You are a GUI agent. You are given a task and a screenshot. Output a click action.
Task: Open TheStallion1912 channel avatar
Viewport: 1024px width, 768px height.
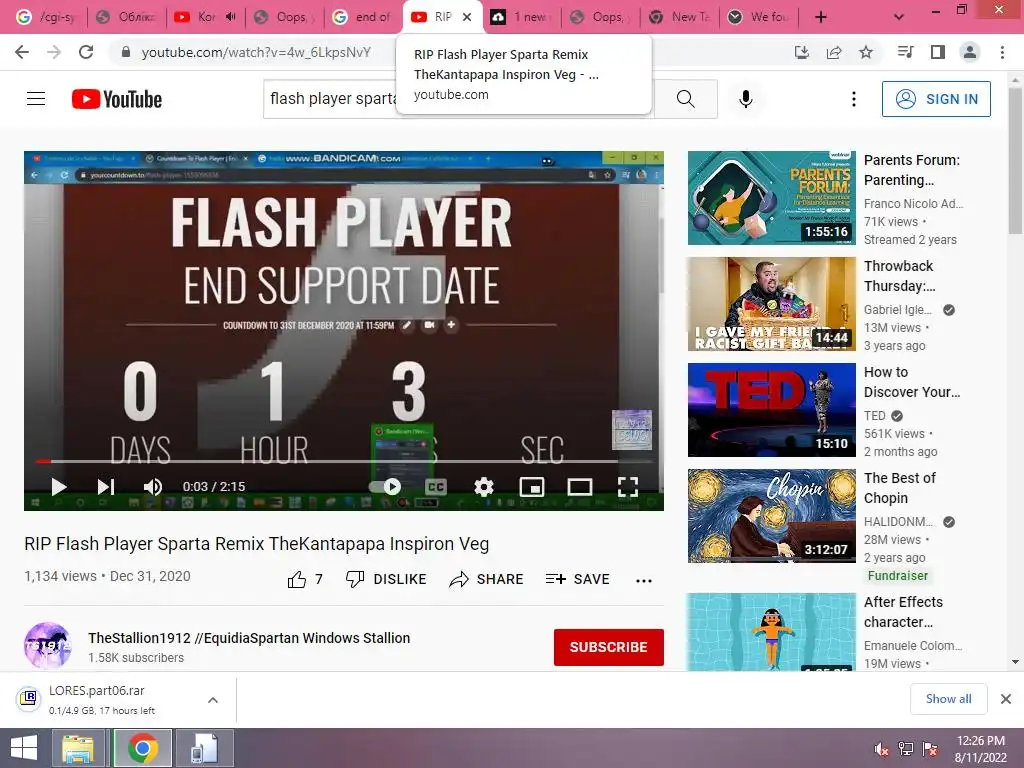click(48, 645)
